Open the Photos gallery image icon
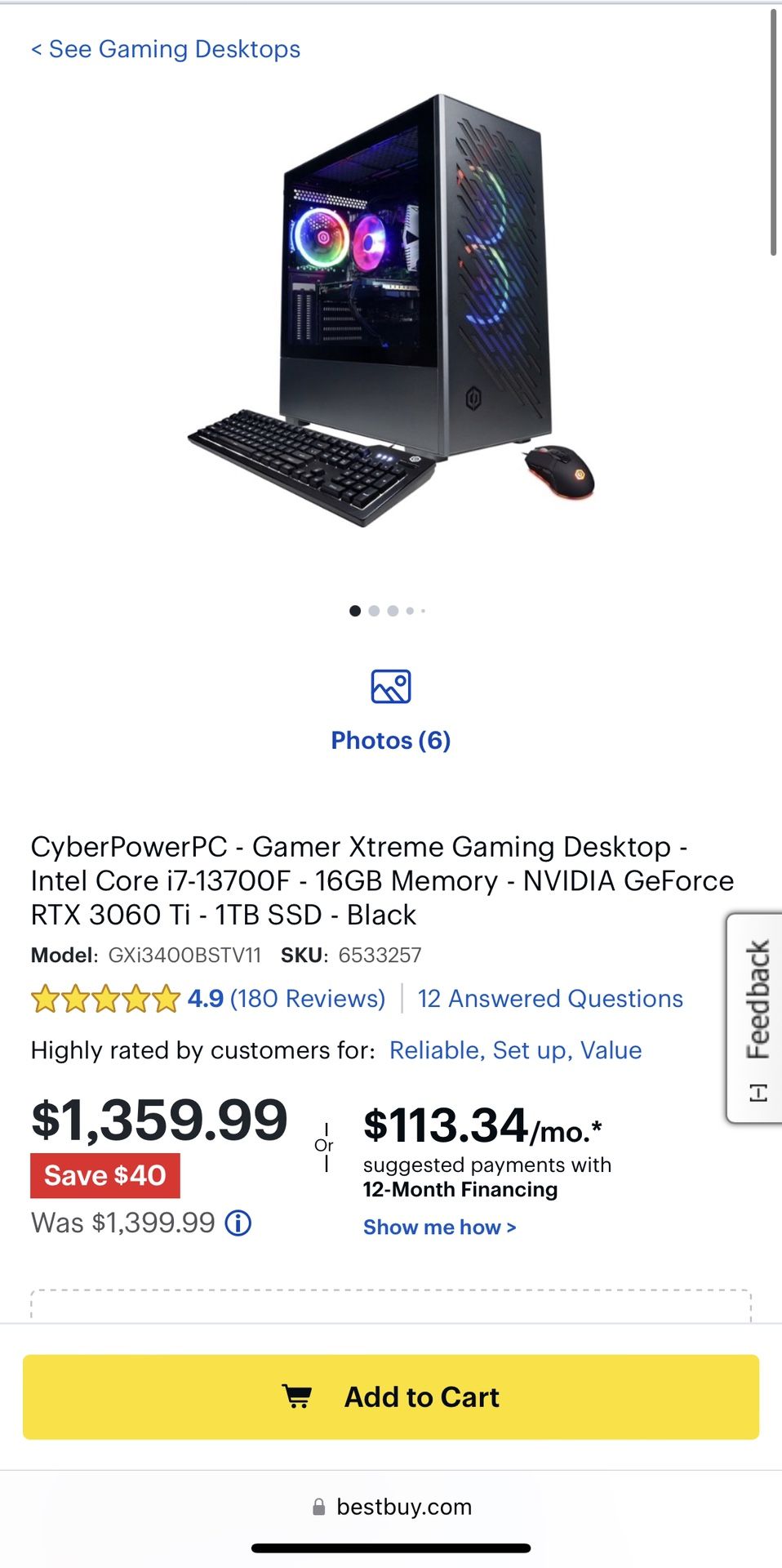Image resolution: width=782 pixels, height=1568 pixels. 391,686
